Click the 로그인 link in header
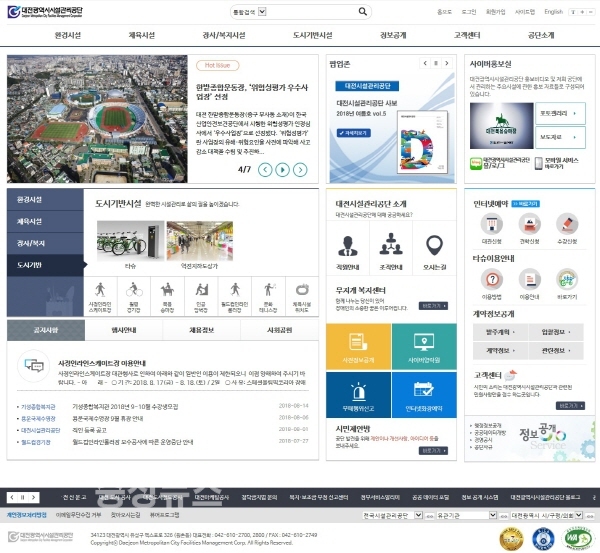 coord(468,12)
